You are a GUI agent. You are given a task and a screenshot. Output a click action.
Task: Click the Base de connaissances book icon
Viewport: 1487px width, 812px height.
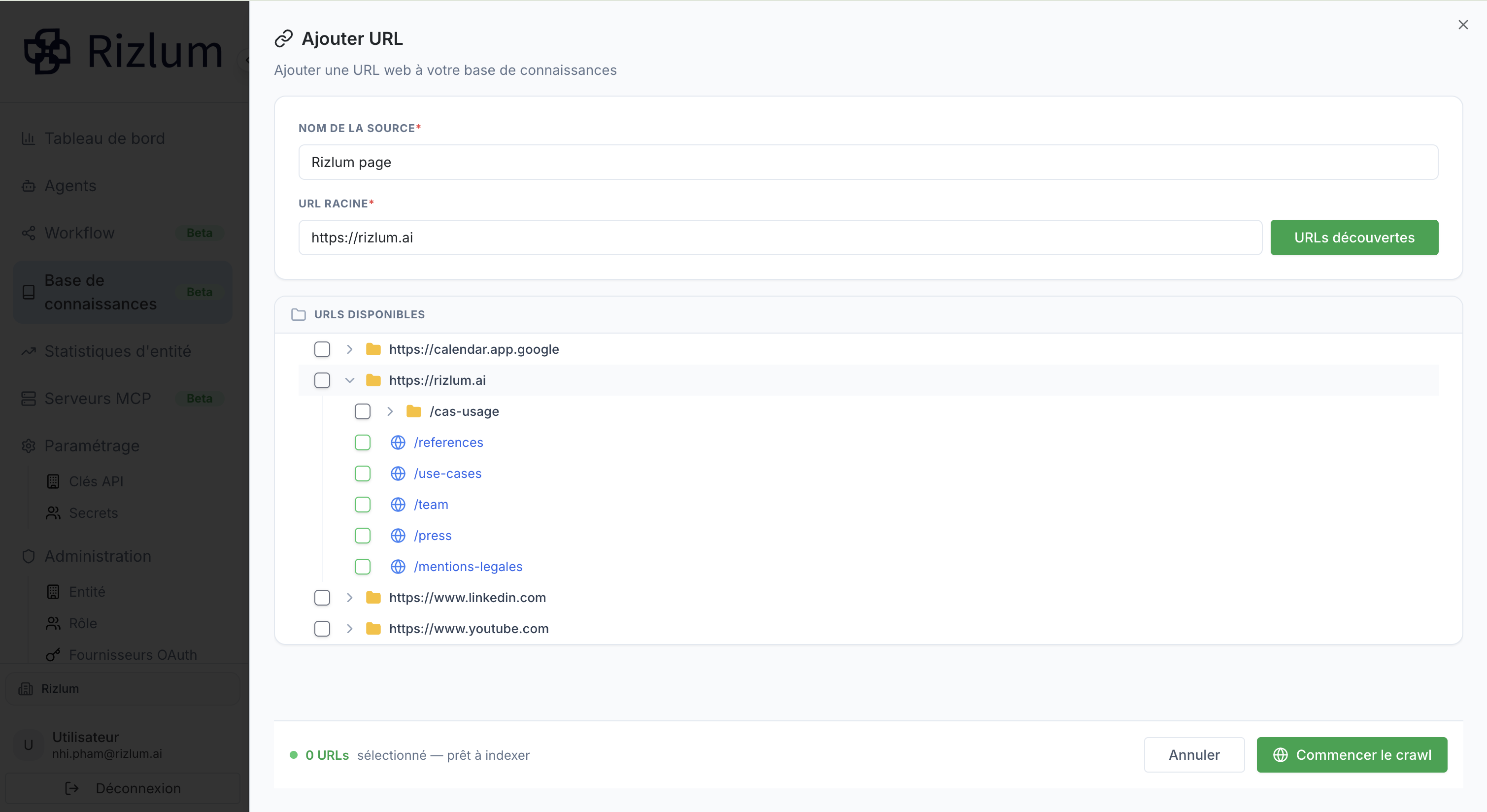tap(28, 292)
